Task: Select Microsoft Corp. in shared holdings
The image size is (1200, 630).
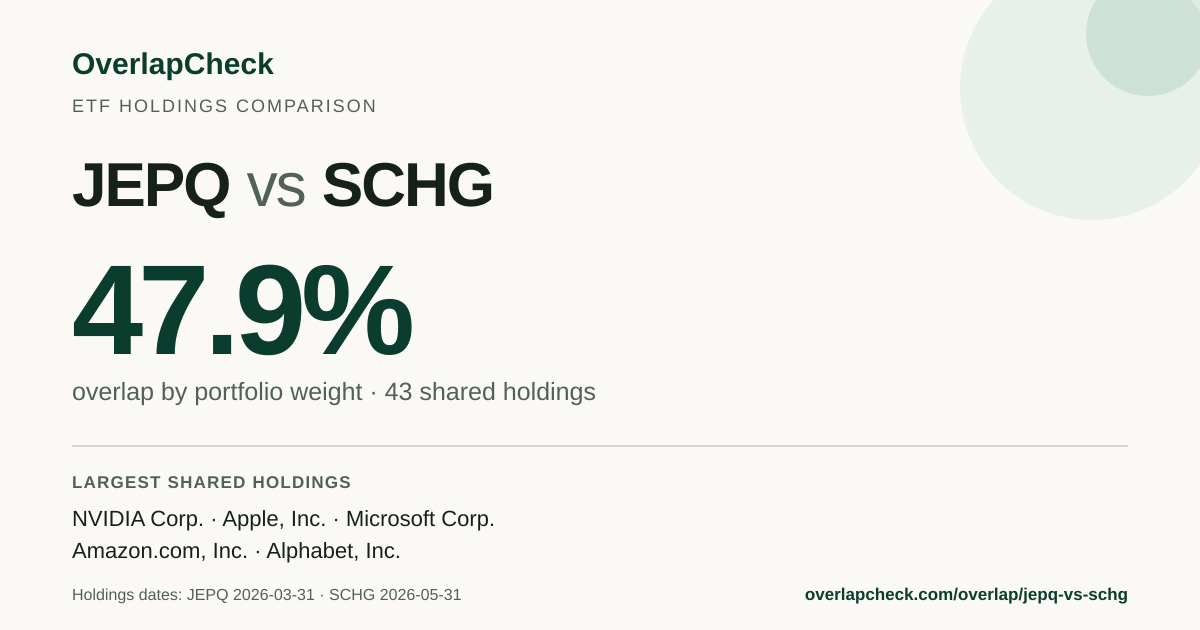Action: (x=420, y=519)
